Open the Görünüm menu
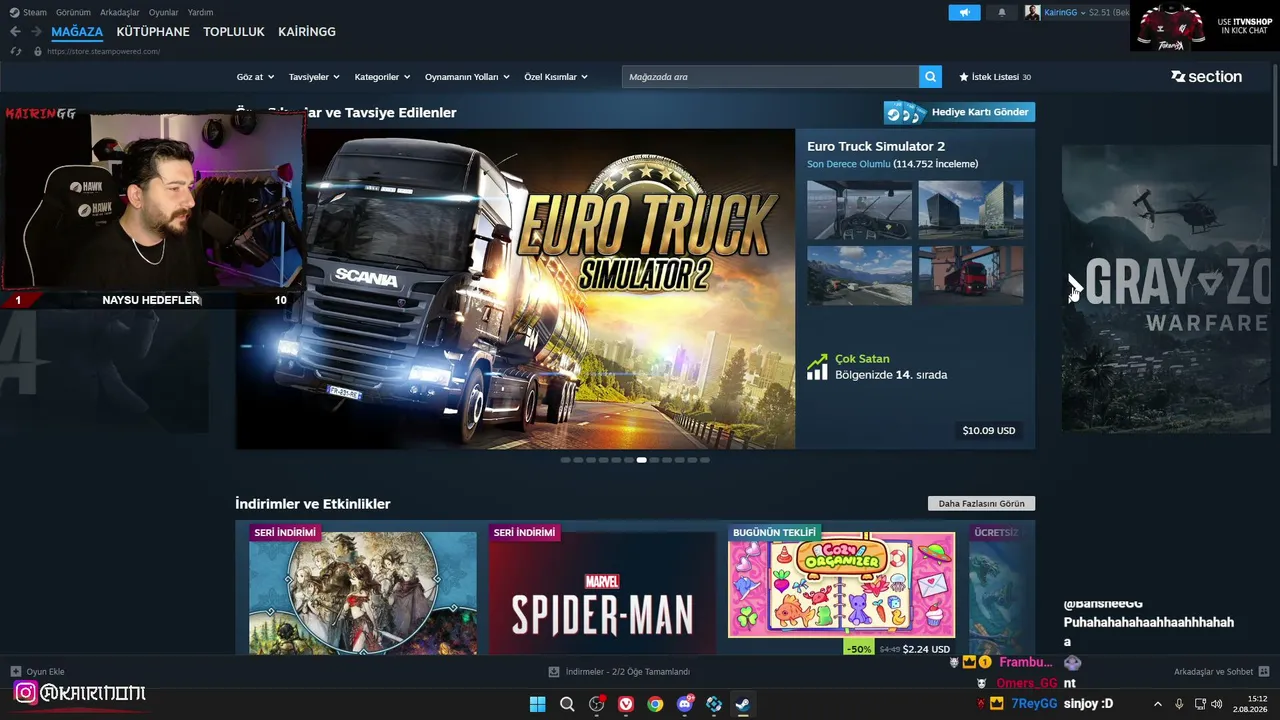Image resolution: width=1280 pixels, height=720 pixels. pyautogui.click(x=74, y=13)
